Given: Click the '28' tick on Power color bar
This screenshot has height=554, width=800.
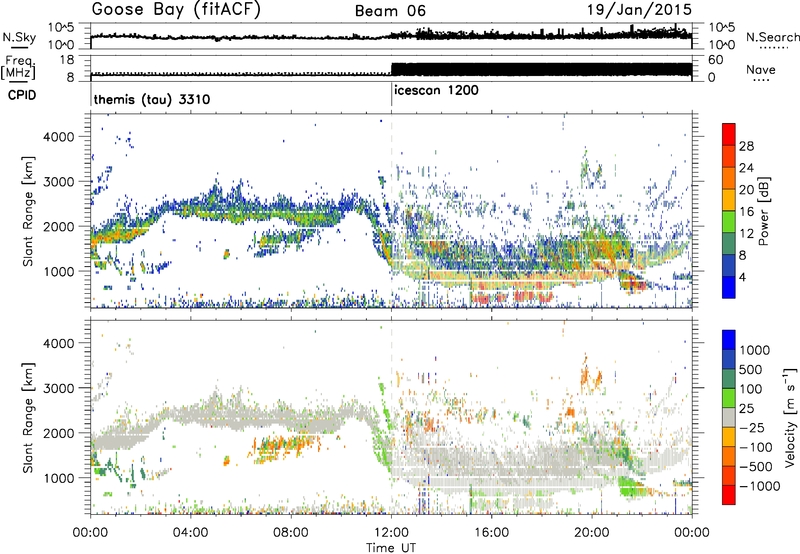Looking at the screenshot, I should click(746, 146).
